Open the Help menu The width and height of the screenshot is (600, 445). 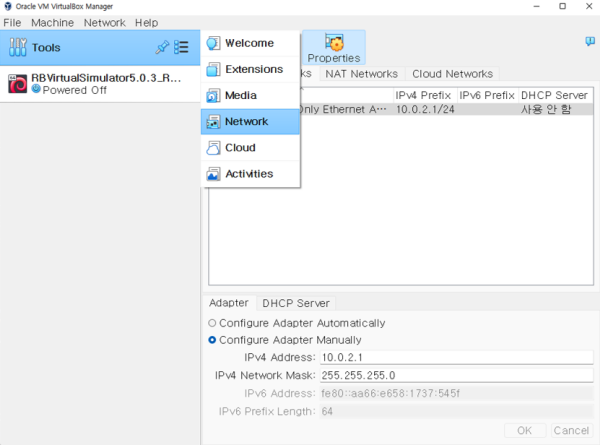(146, 23)
